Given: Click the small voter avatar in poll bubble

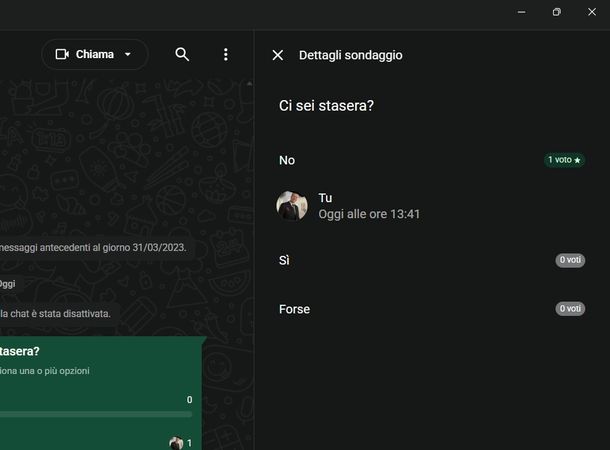Looking at the screenshot, I should point(176,443).
